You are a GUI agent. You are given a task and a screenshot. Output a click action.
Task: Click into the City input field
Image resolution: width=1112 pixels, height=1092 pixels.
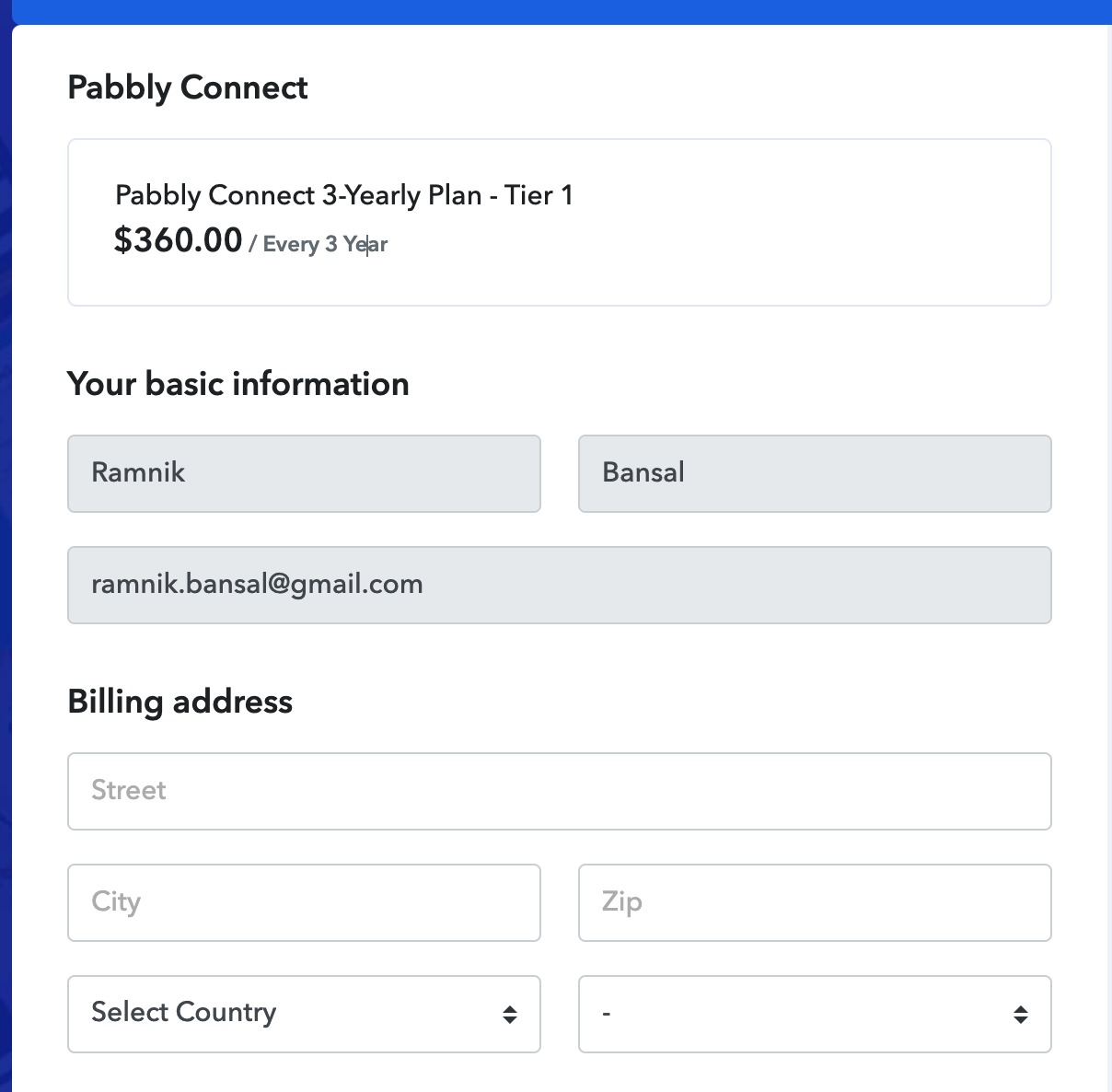(304, 902)
